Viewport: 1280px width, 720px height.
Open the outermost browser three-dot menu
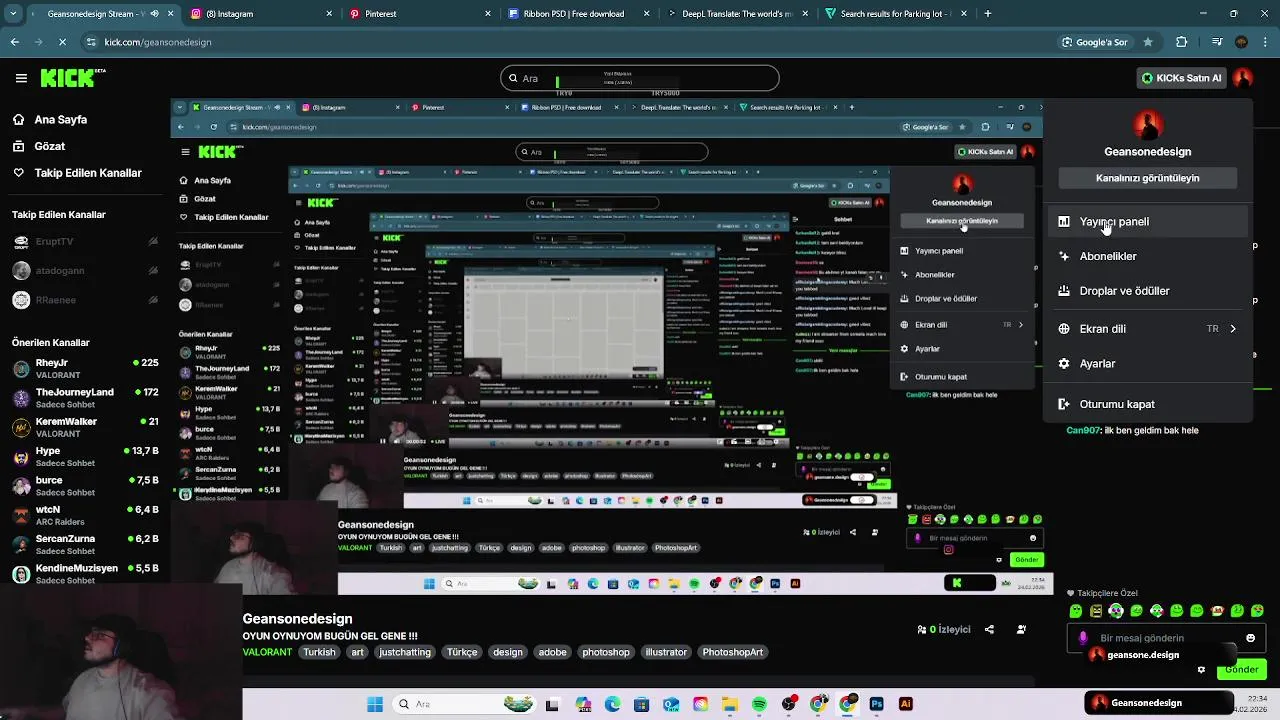click(1267, 42)
